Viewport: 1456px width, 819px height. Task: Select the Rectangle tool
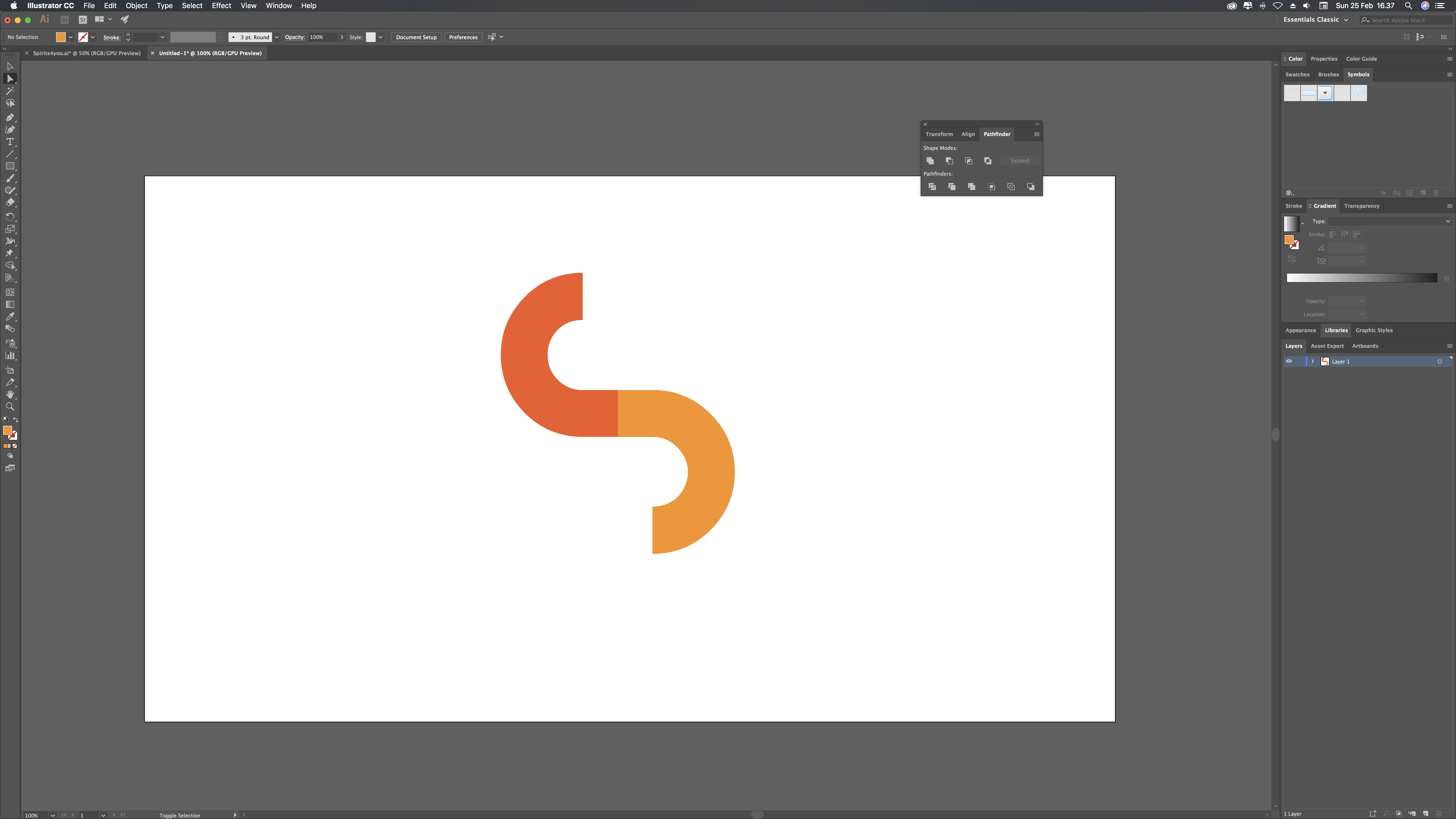tap(10, 166)
